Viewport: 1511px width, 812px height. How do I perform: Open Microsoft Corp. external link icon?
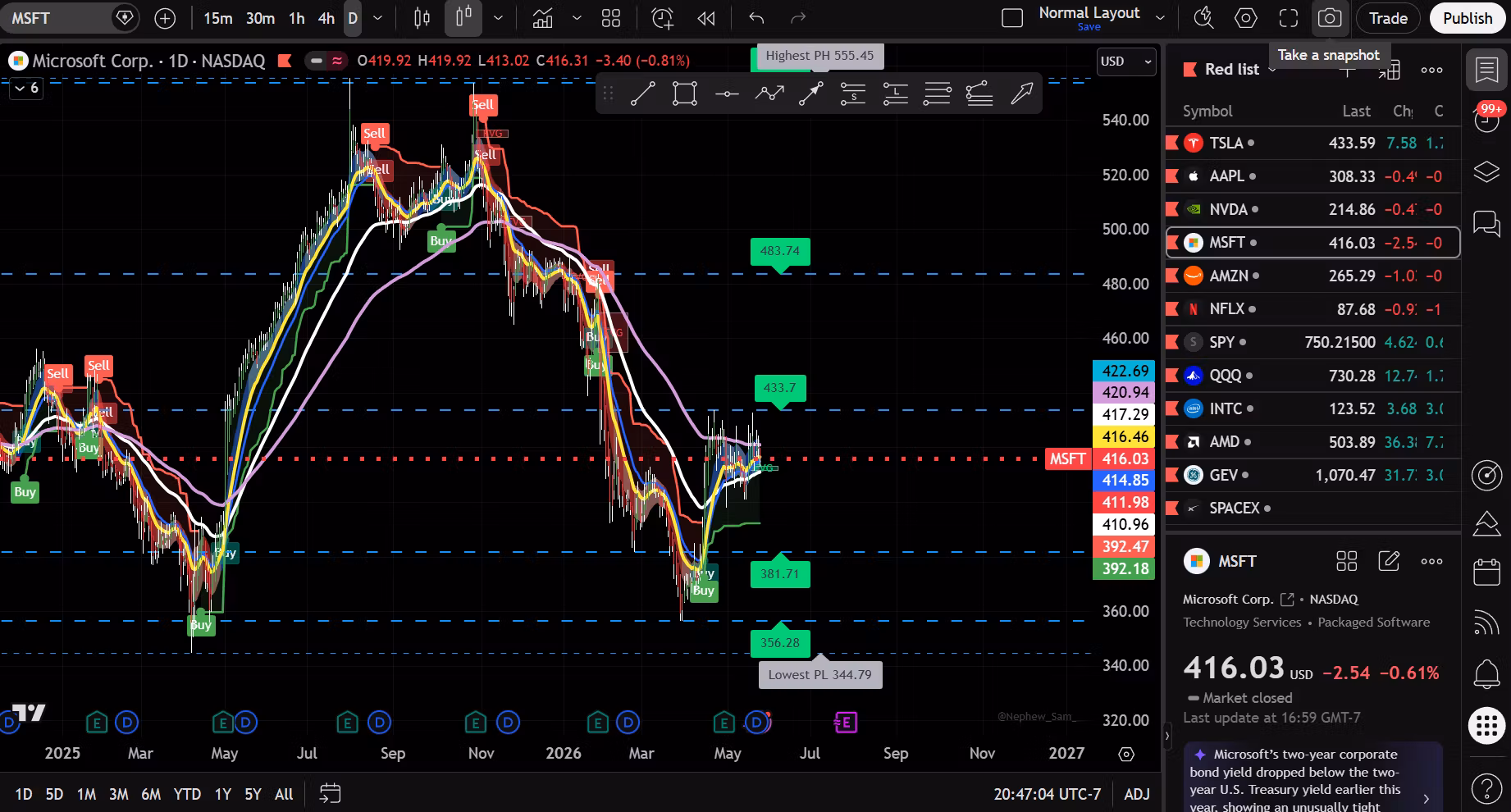click(x=1287, y=600)
